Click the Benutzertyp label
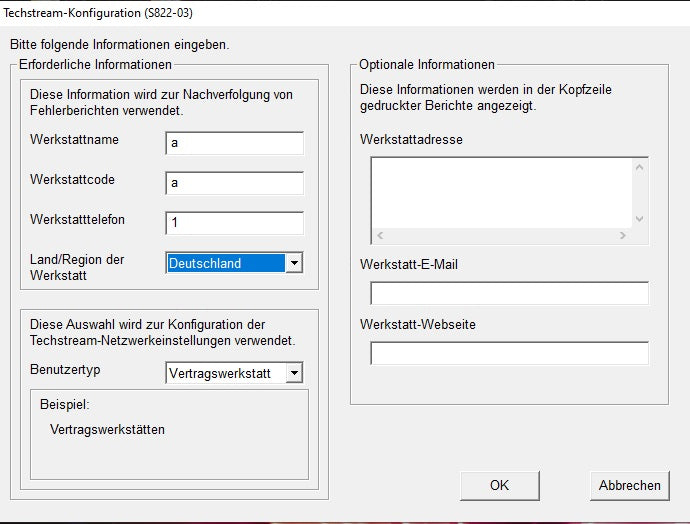The image size is (690, 524). coord(65,370)
